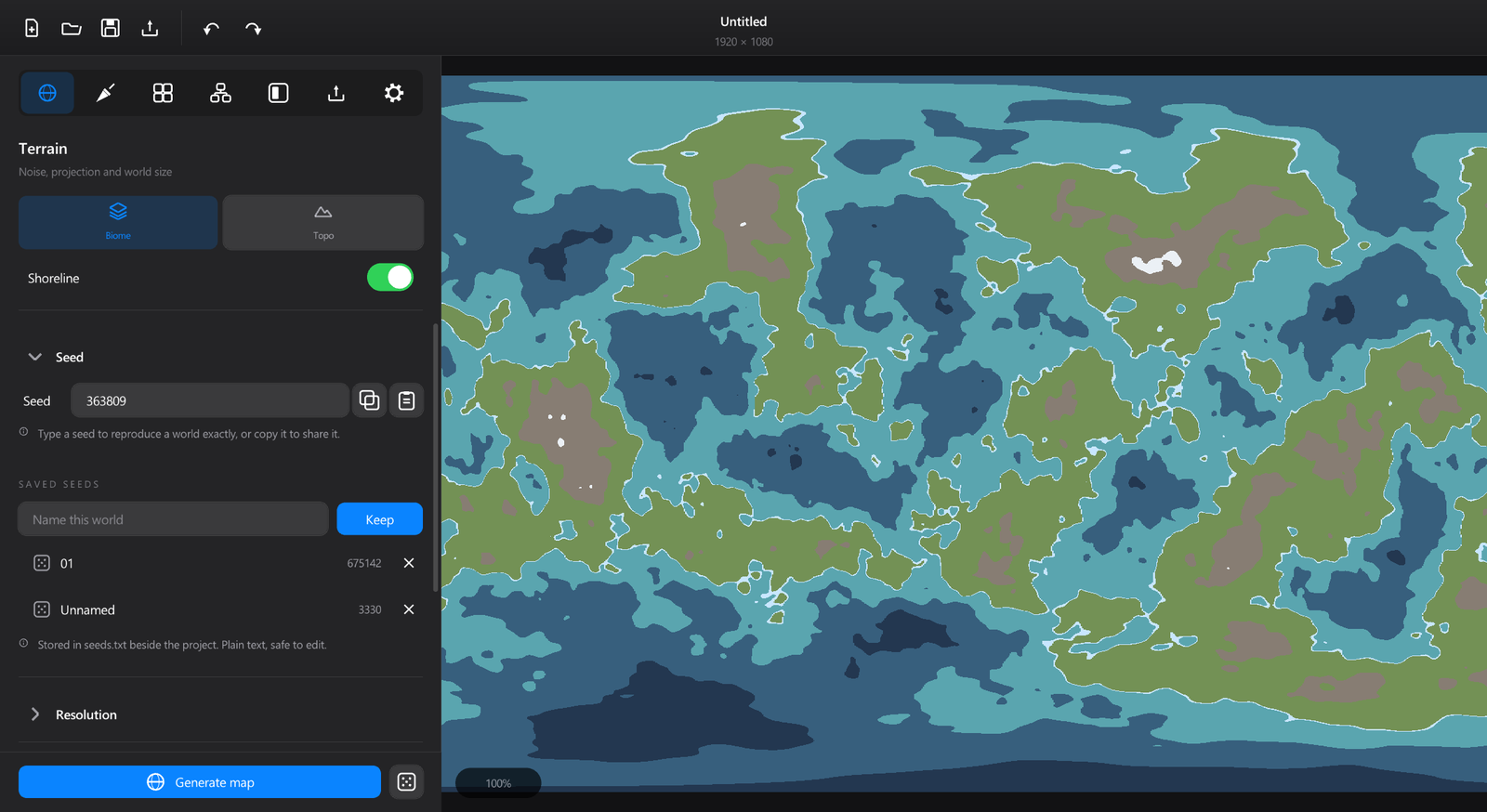Create a new file from top toolbar

click(x=32, y=28)
